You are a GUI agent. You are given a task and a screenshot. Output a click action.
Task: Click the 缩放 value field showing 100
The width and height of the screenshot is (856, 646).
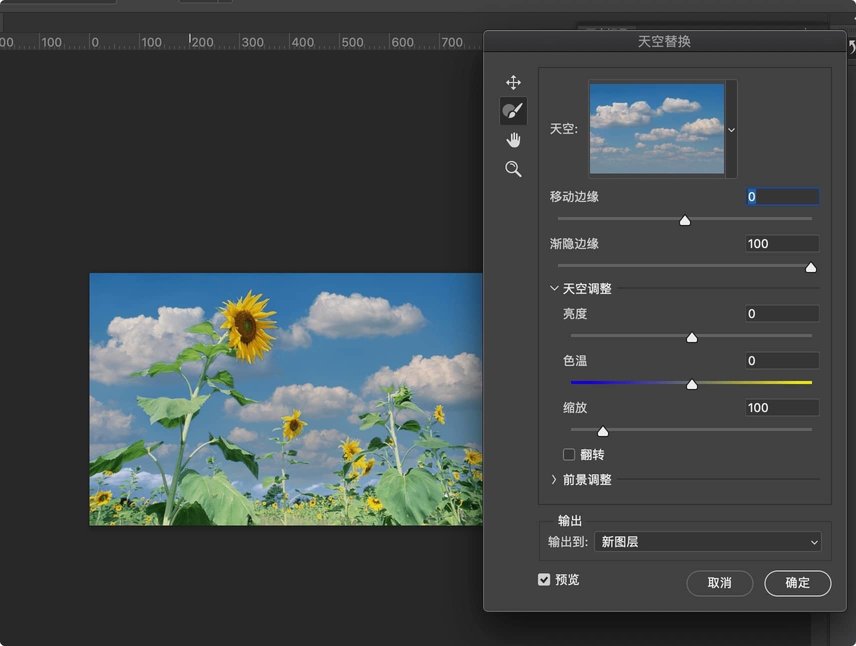[781, 407]
